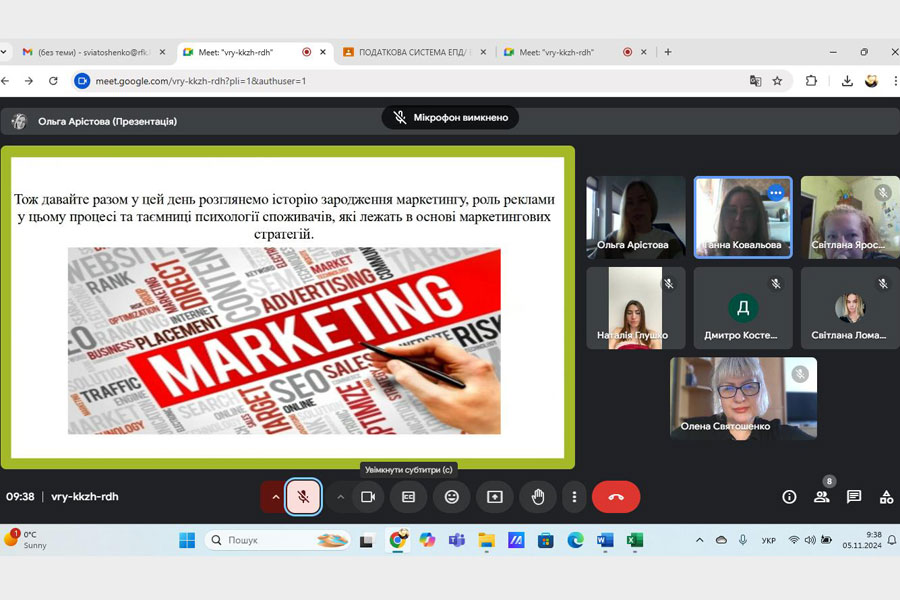Expand the camera video settings chevron
Screen dimensions: 900x600
point(340,497)
